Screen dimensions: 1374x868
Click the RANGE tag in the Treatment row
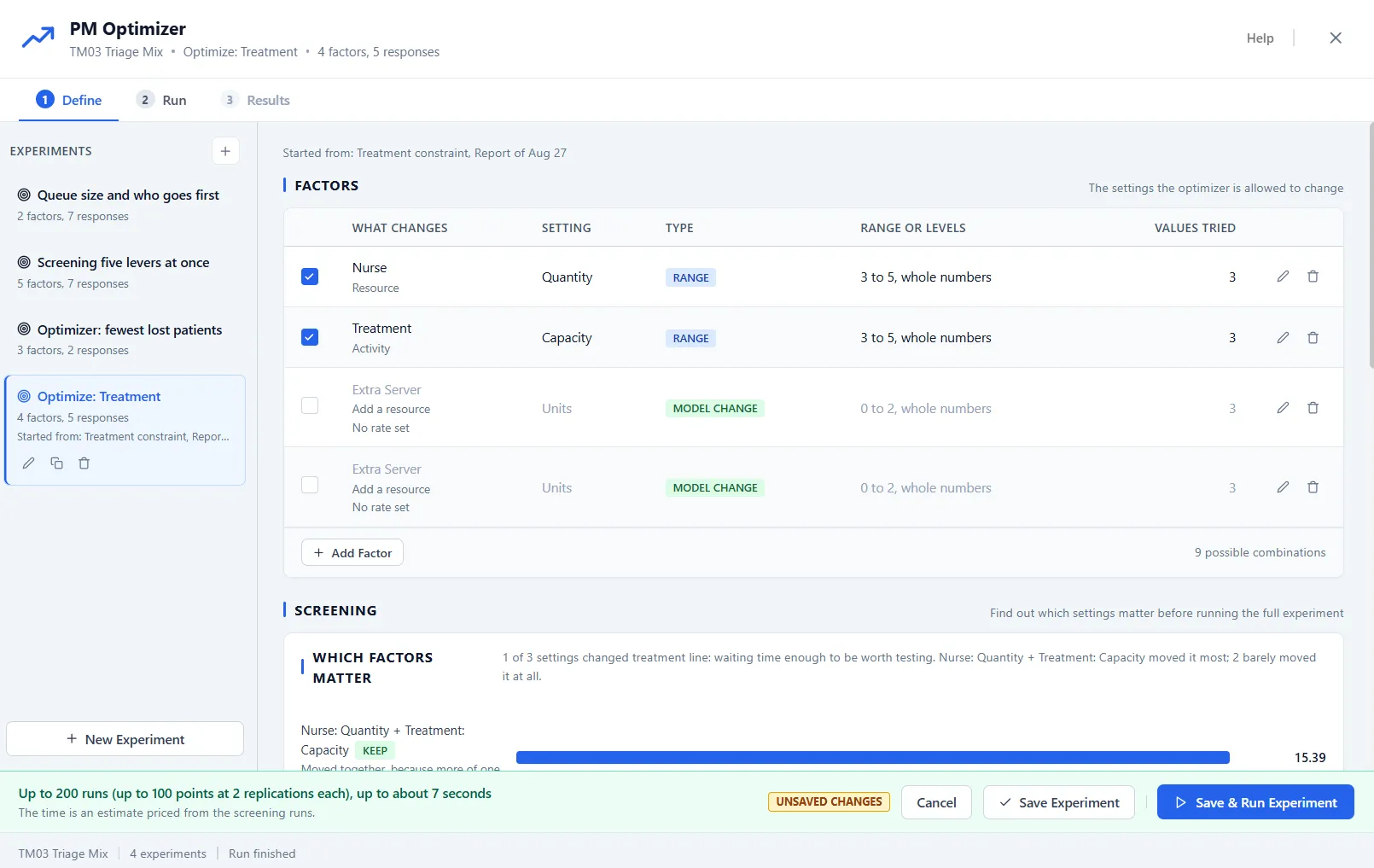(x=690, y=338)
